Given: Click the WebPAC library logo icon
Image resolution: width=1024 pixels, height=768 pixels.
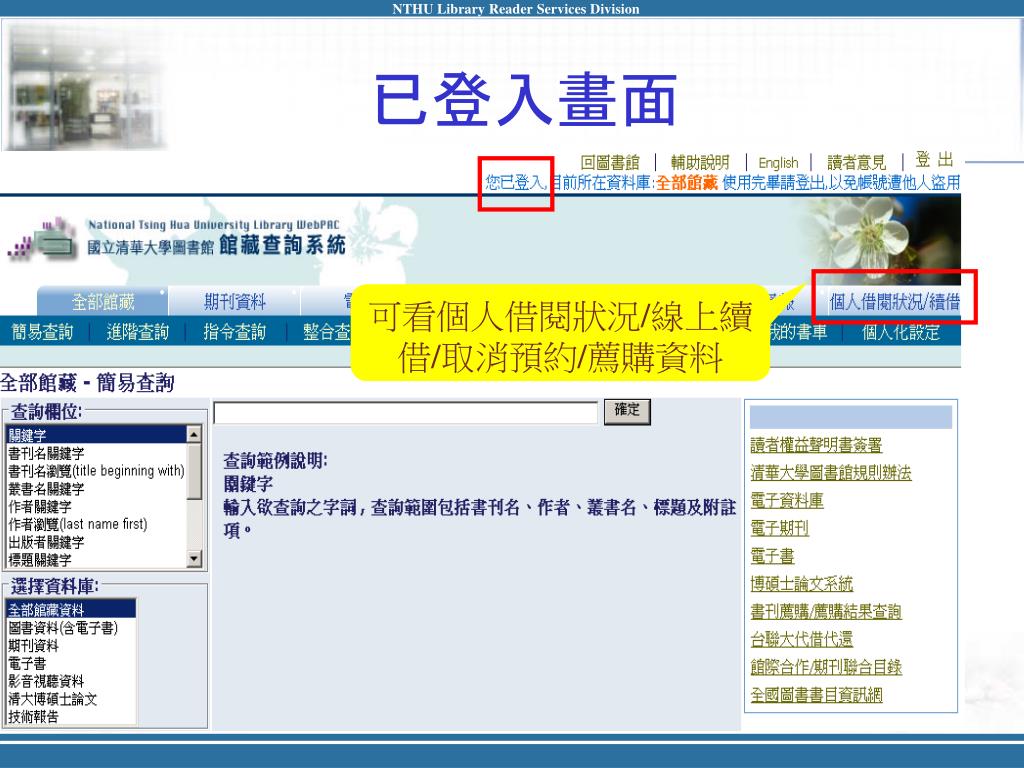Looking at the screenshot, I should tap(43, 240).
